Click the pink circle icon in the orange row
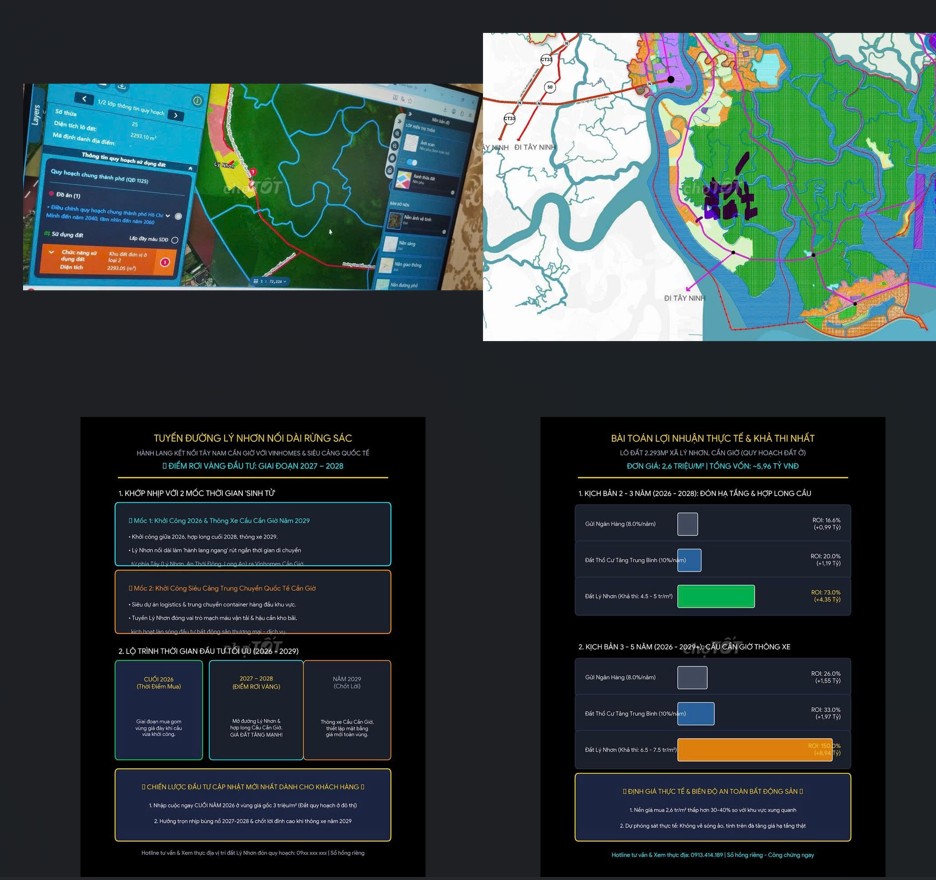 tap(165, 262)
